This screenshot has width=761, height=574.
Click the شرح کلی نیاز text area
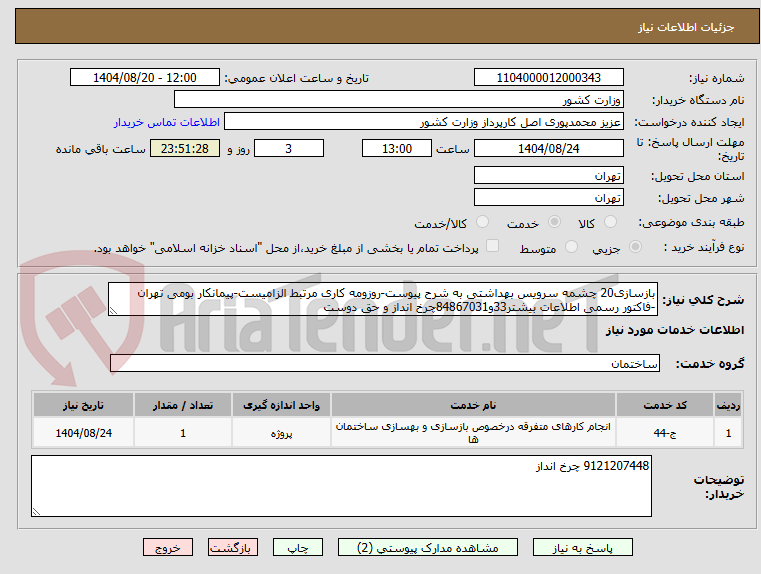click(x=383, y=299)
